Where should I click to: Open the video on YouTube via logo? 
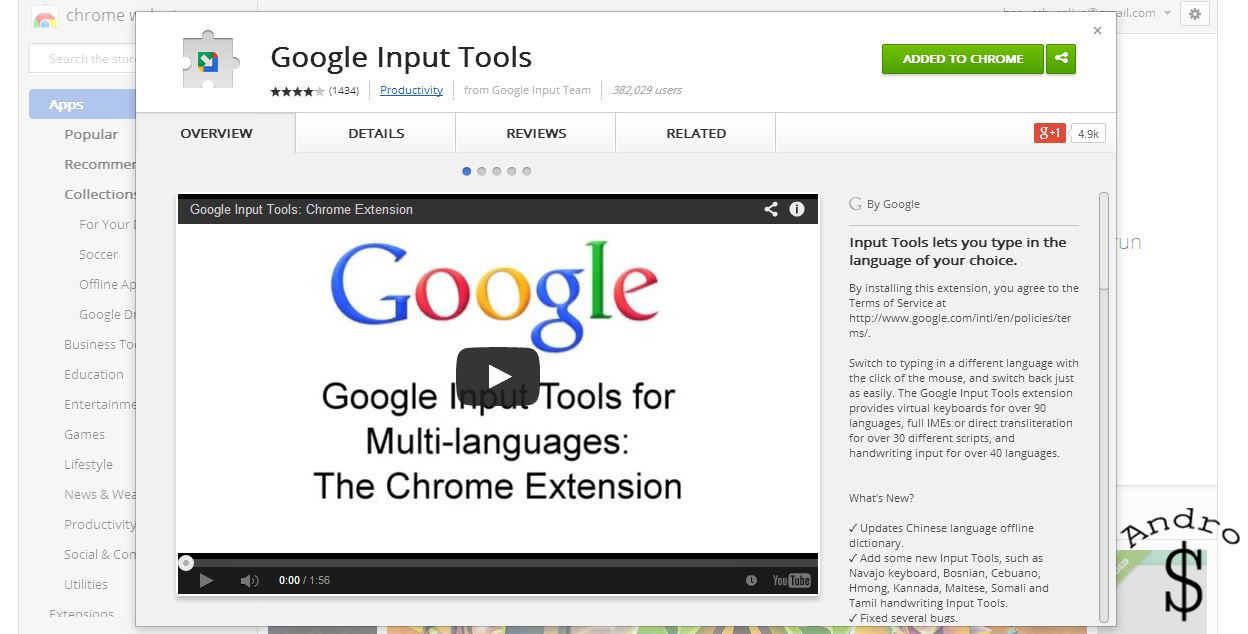point(791,581)
